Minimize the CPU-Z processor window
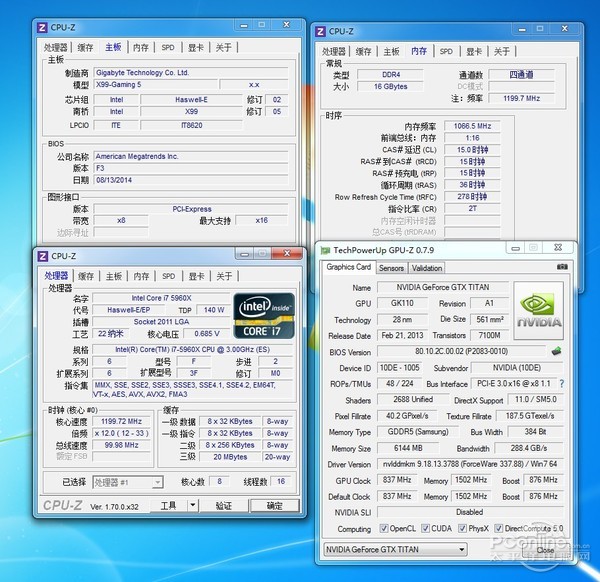This screenshot has height=582, width=600. 245,254
